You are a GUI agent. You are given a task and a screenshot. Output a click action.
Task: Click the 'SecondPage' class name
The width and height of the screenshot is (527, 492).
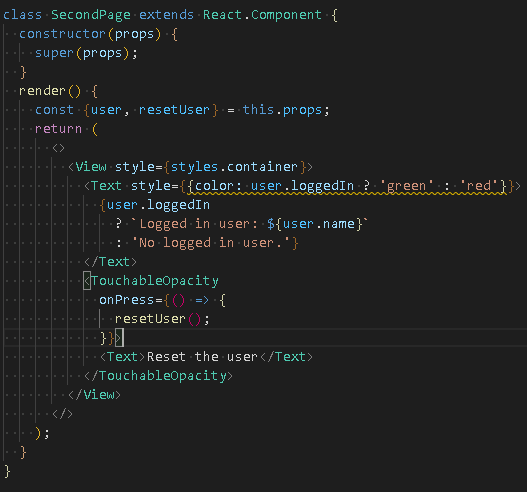point(91,15)
